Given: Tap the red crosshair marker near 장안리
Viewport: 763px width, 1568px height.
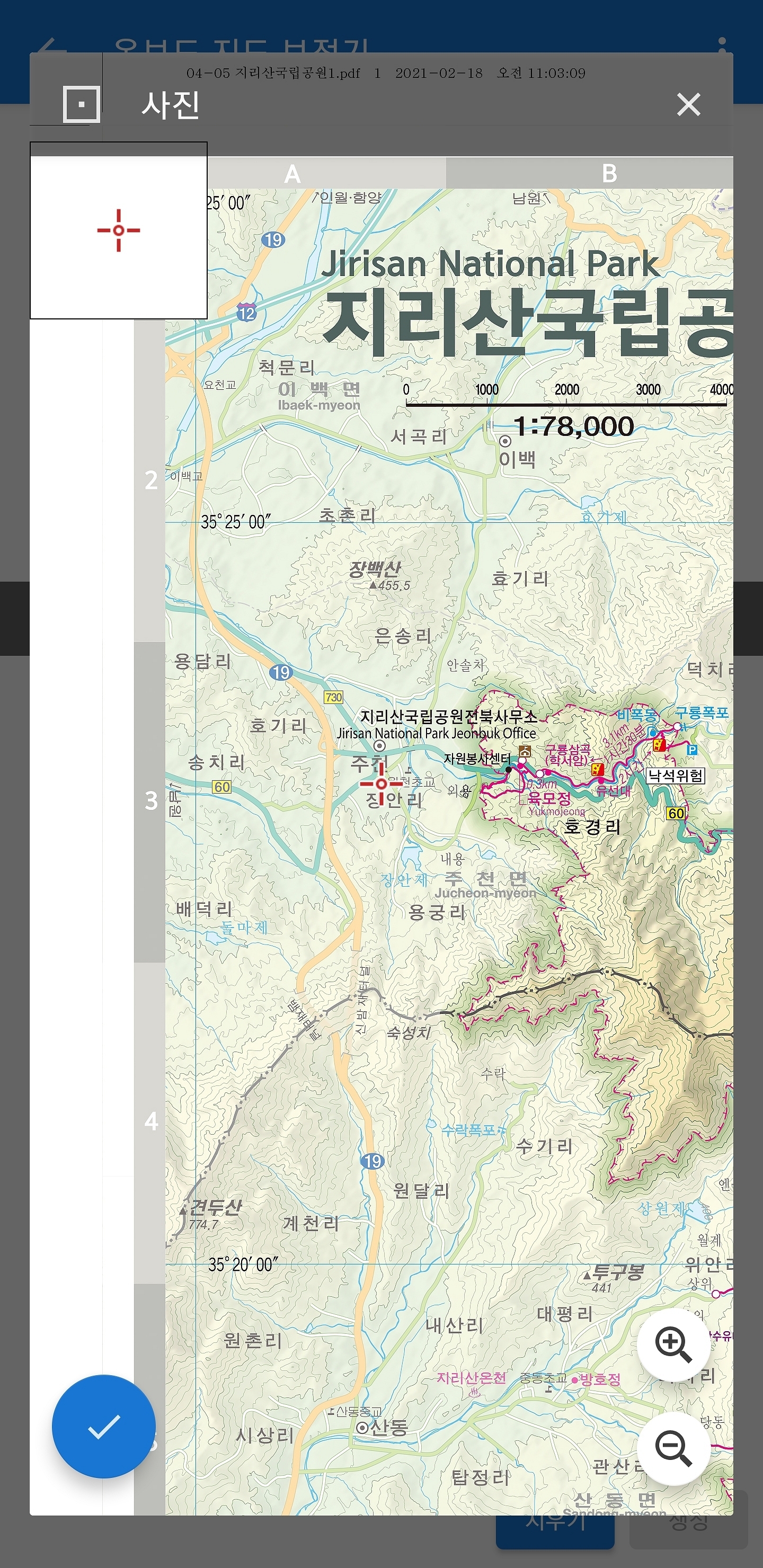Looking at the screenshot, I should tap(381, 783).
